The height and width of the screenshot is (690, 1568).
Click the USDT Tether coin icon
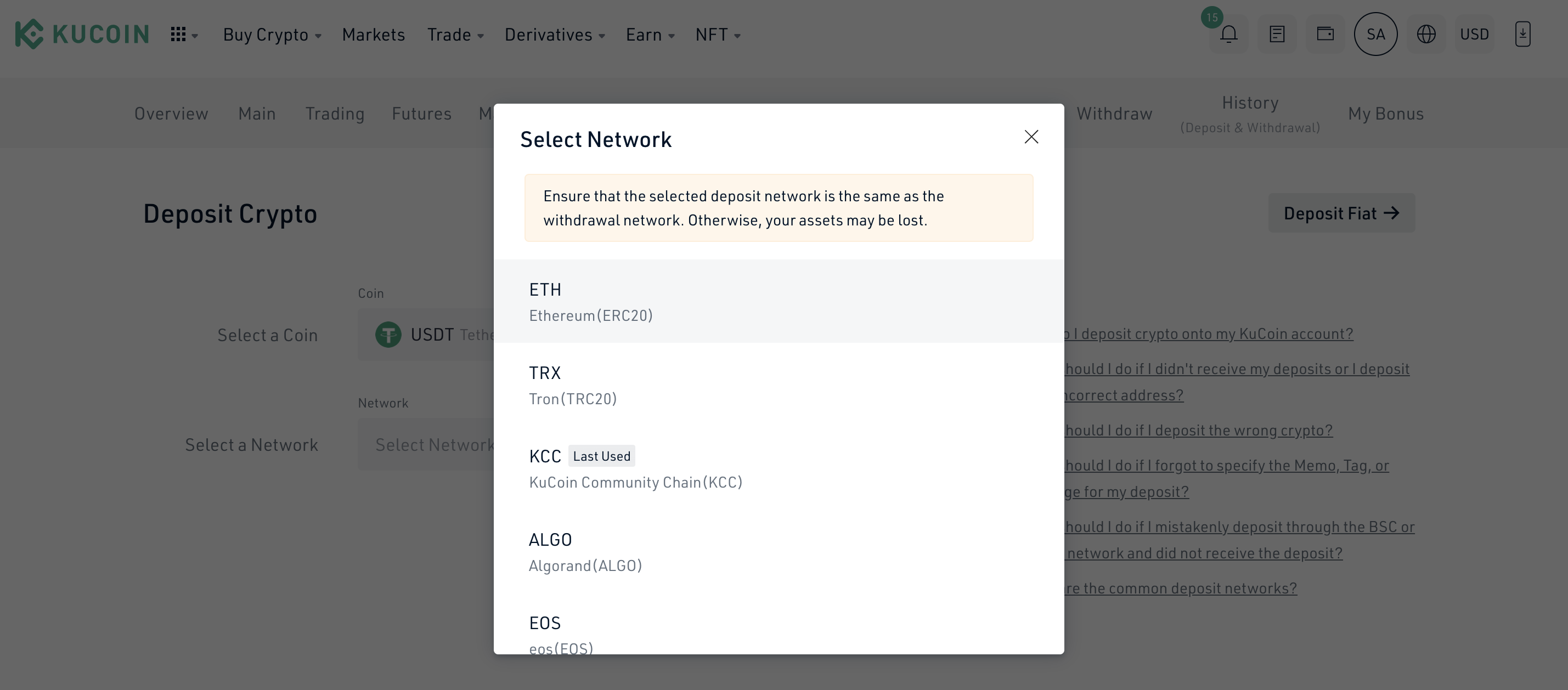point(388,335)
